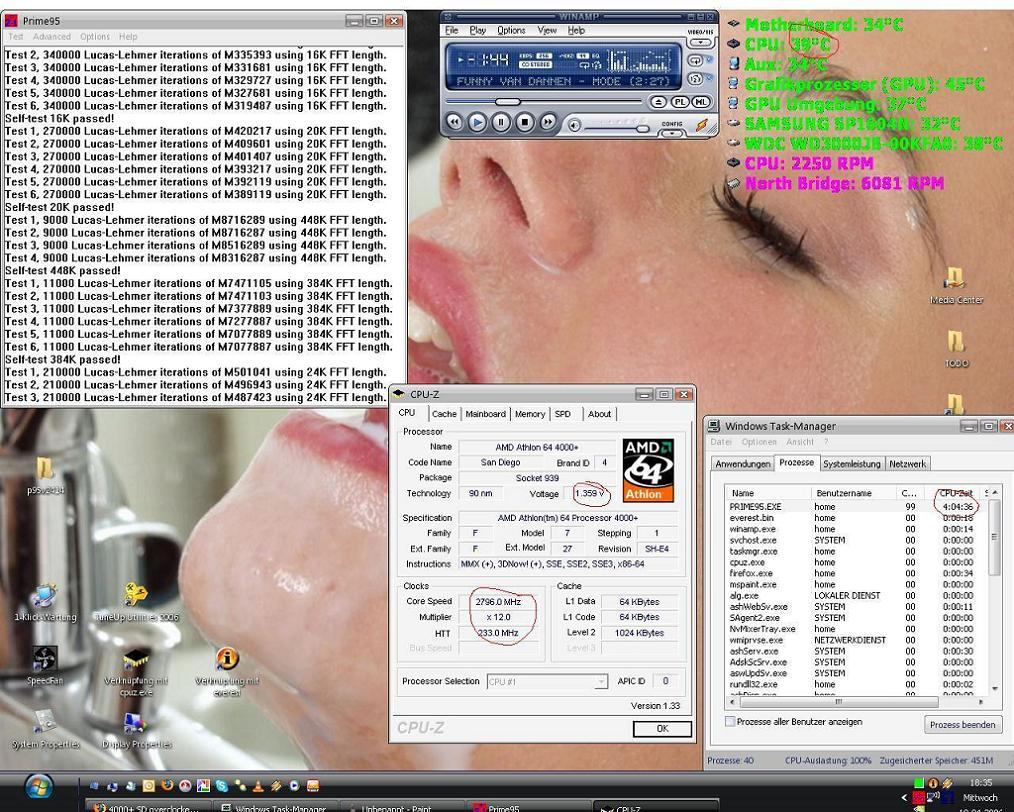Image resolution: width=1014 pixels, height=812 pixels.
Task: Stop playback in Winamp
Action: click(x=524, y=122)
